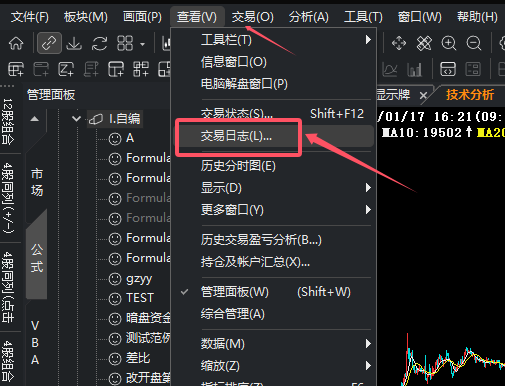The image size is (505, 386).
Task: Click the download arrow toolbar icon
Action: coord(74,43)
